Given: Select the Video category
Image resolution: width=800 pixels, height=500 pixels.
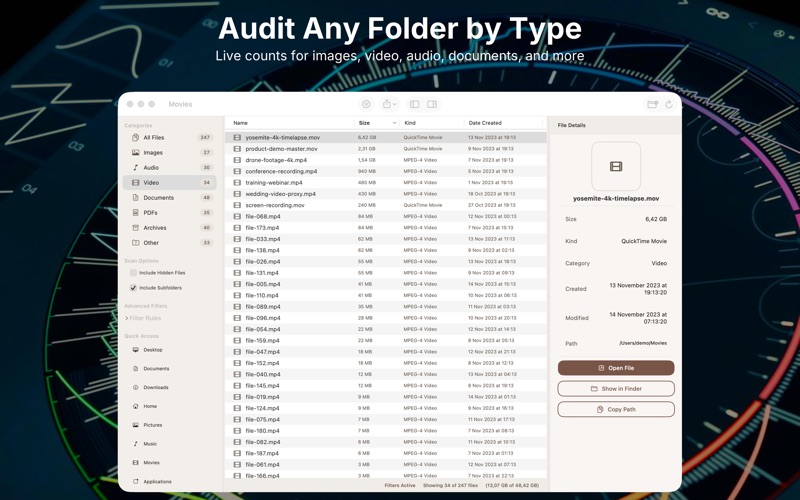Looking at the screenshot, I should (x=169, y=183).
